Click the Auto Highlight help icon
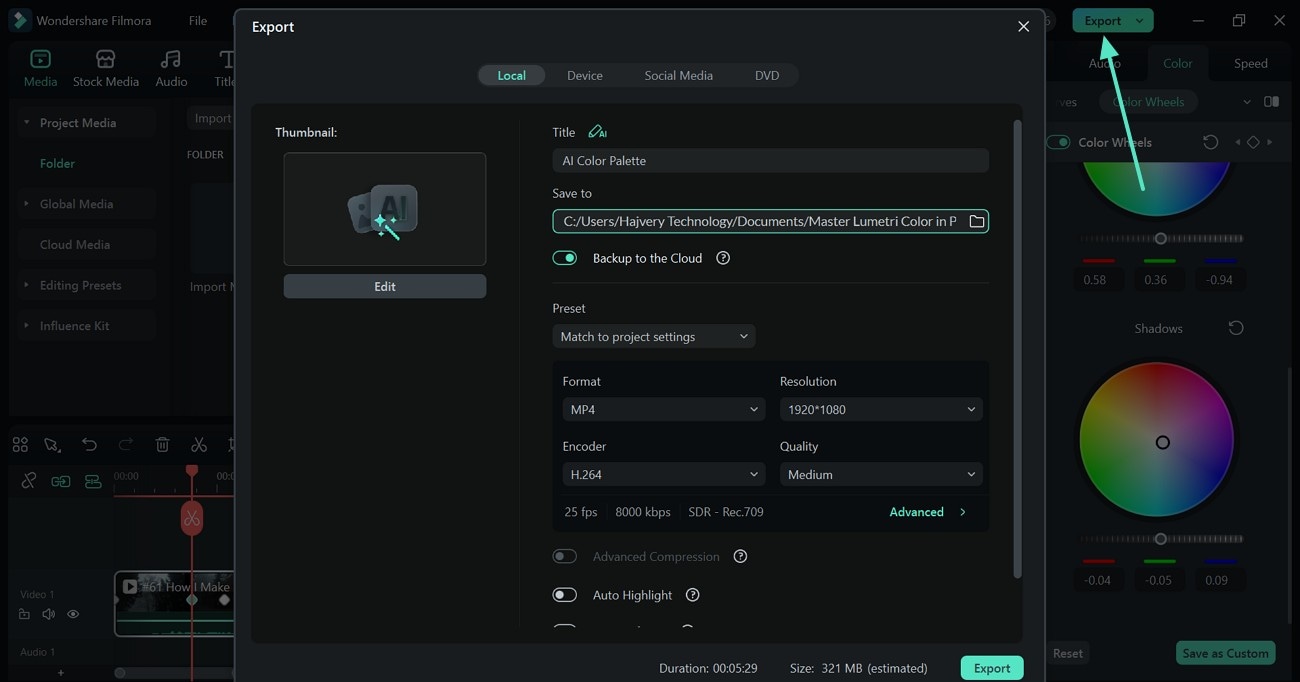The width and height of the screenshot is (1300, 682). point(692,595)
